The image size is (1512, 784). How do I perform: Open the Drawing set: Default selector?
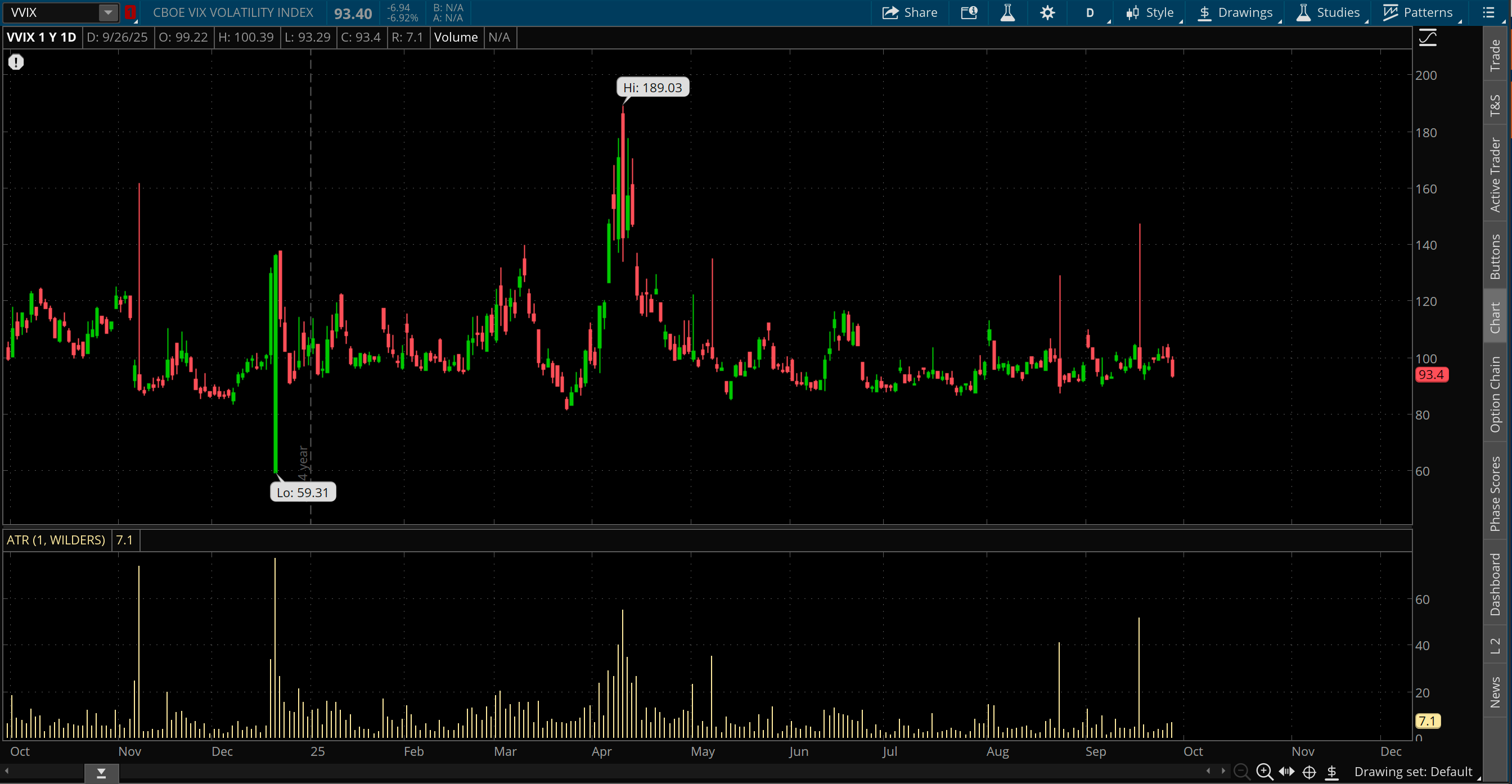(1412, 771)
